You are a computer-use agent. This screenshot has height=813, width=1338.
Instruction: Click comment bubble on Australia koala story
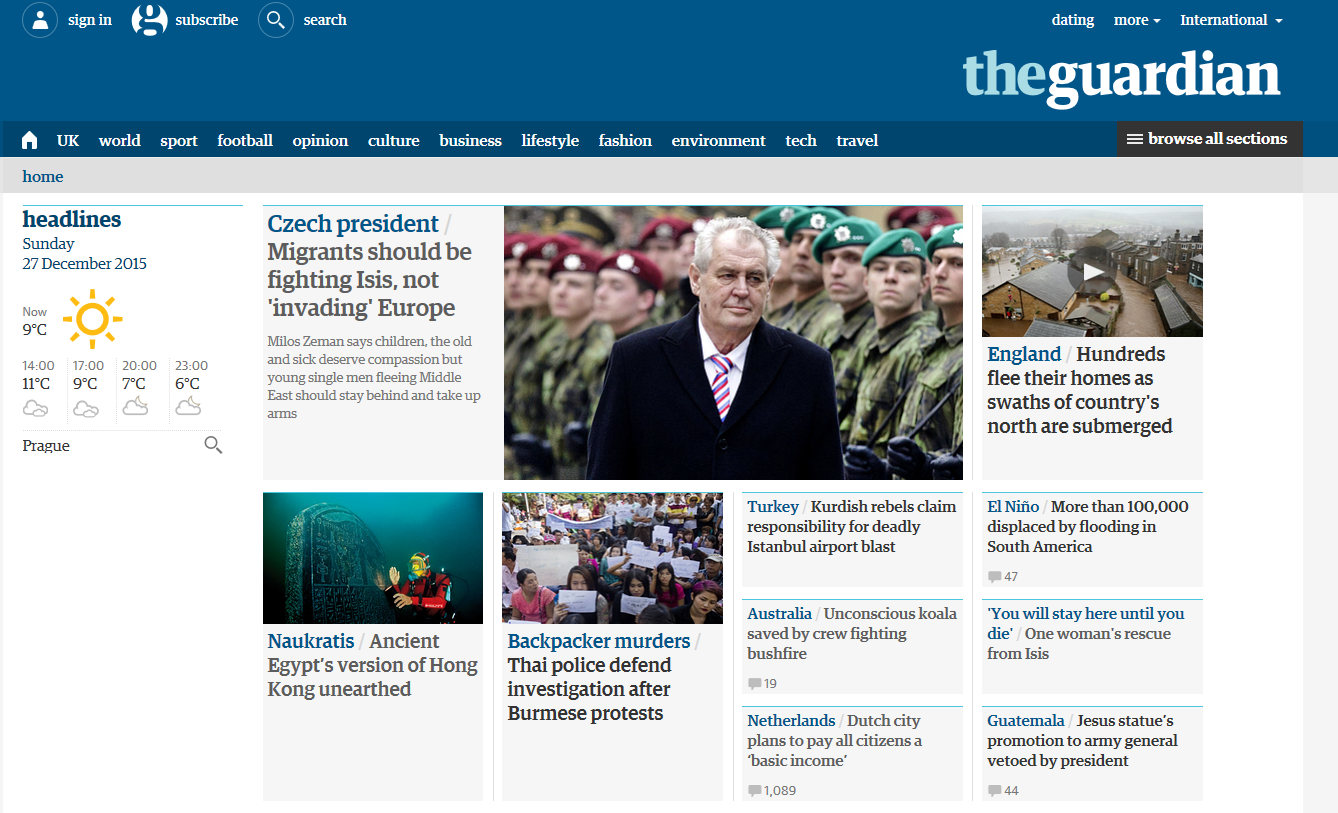tap(754, 684)
